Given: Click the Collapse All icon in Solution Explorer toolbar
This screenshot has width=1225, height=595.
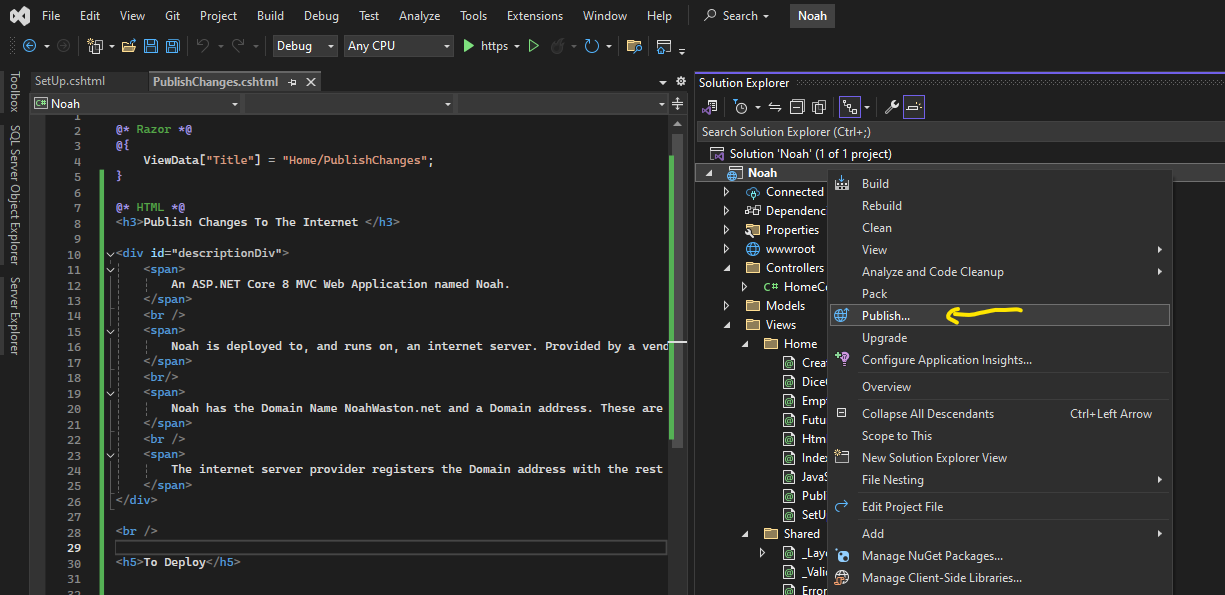Looking at the screenshot, I should tap(797, 107).
